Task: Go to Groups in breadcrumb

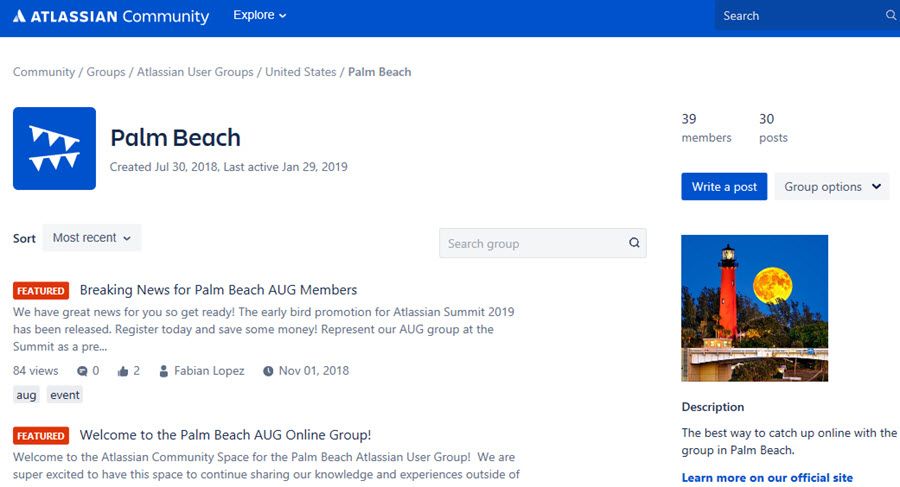Action: 106,72
